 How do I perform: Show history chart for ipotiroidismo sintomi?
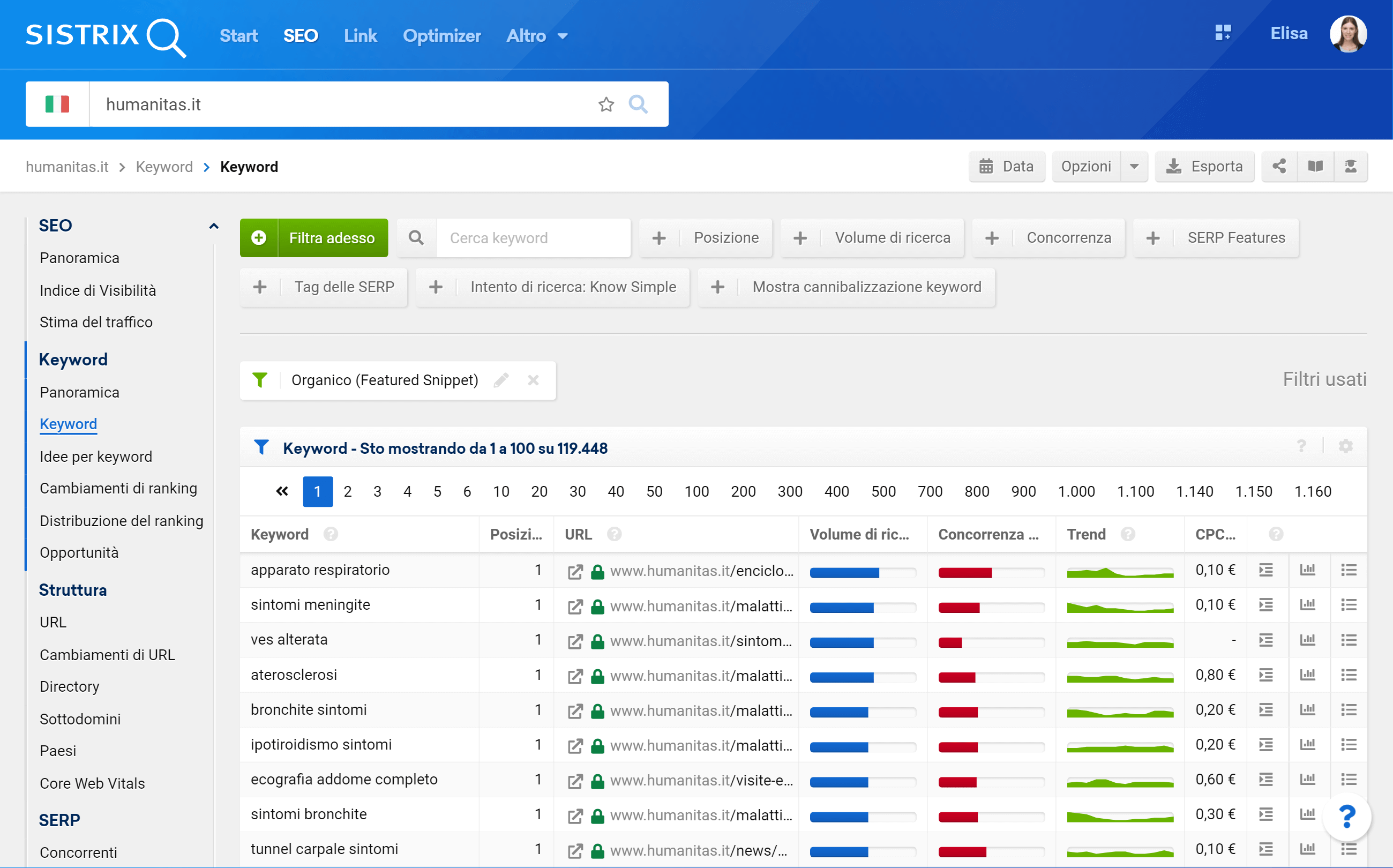pos(1307,745)
